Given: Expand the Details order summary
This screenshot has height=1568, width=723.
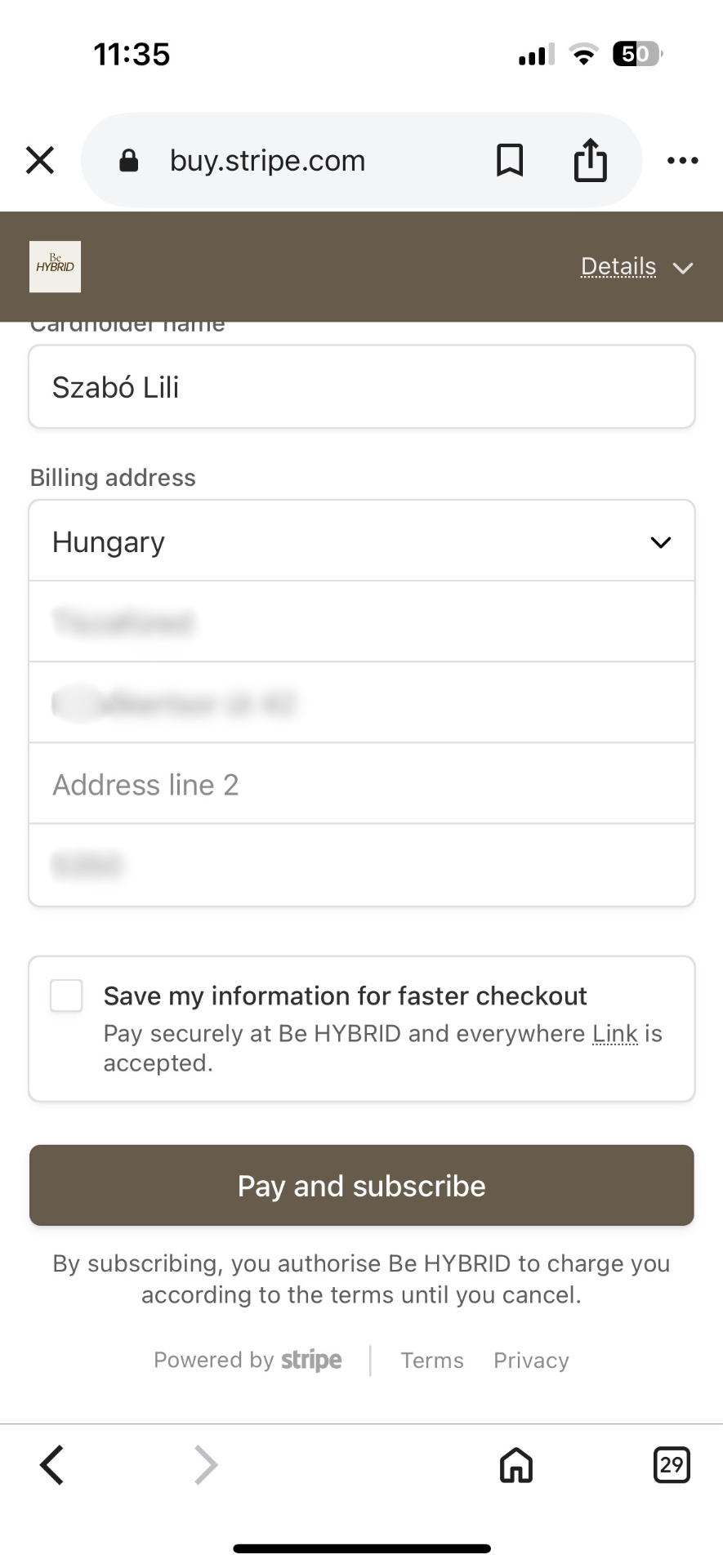Looking at the screenshot, I should tap(636, 267).
